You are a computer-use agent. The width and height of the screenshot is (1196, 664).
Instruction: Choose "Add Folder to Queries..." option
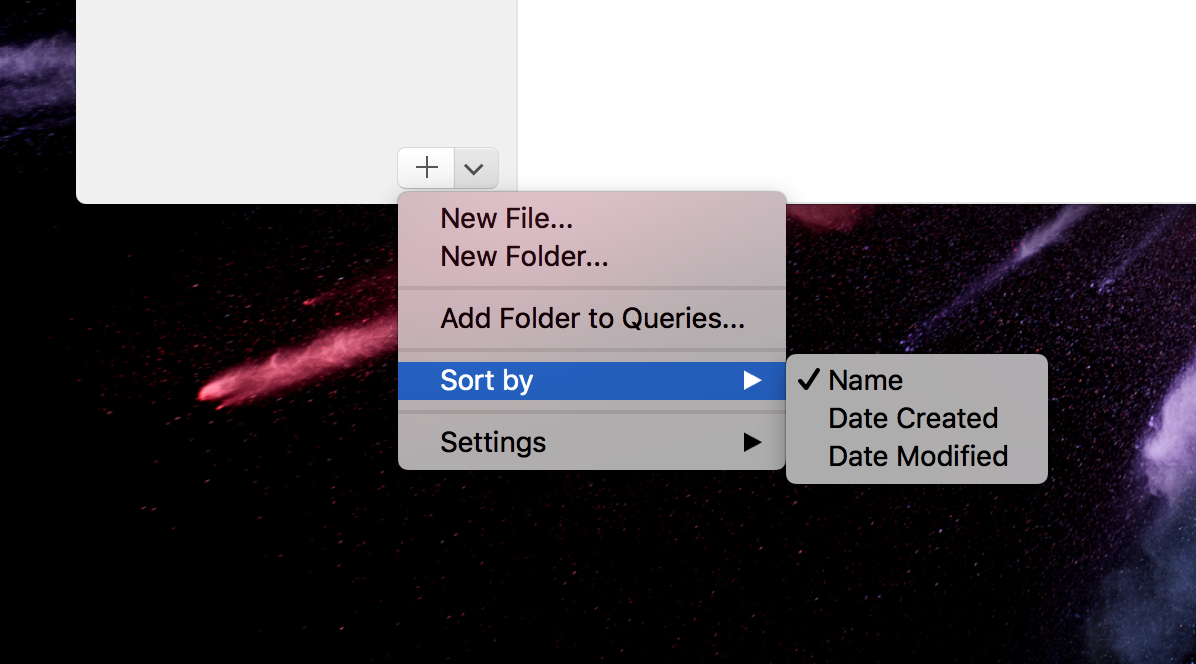point(591,318)
